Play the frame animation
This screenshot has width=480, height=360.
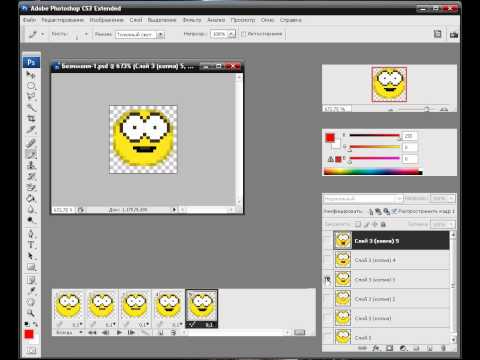coord(119,332)
